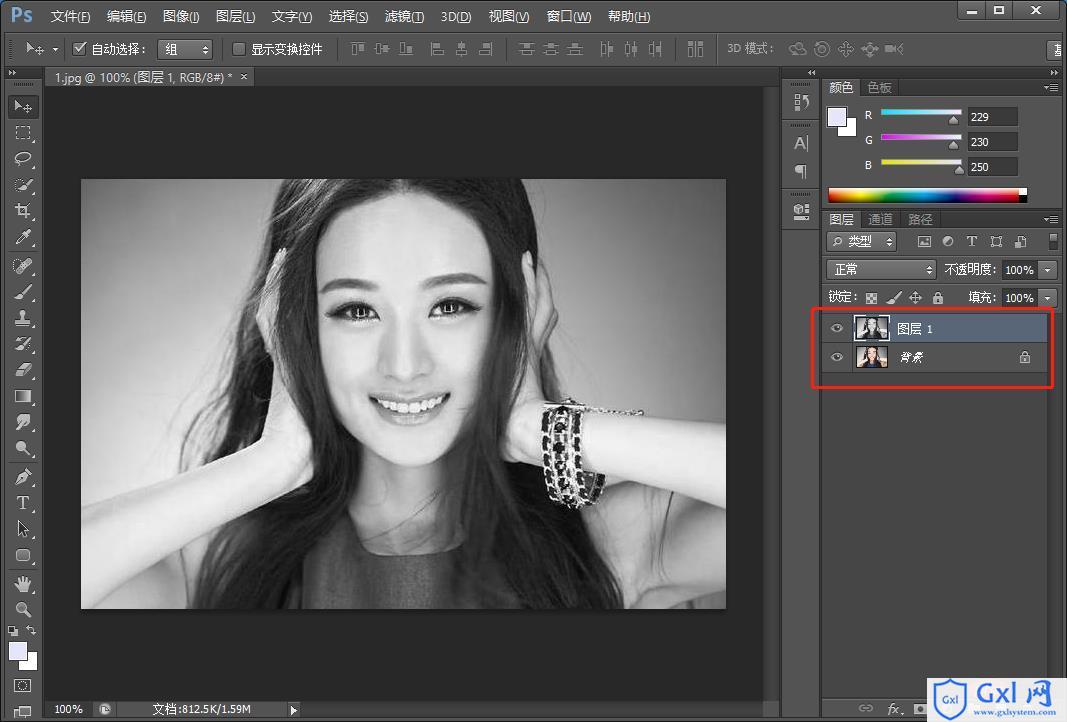Viewport: 1067px width, 722px height.
Task: Select the Move tool
Action: click(23, 107)
